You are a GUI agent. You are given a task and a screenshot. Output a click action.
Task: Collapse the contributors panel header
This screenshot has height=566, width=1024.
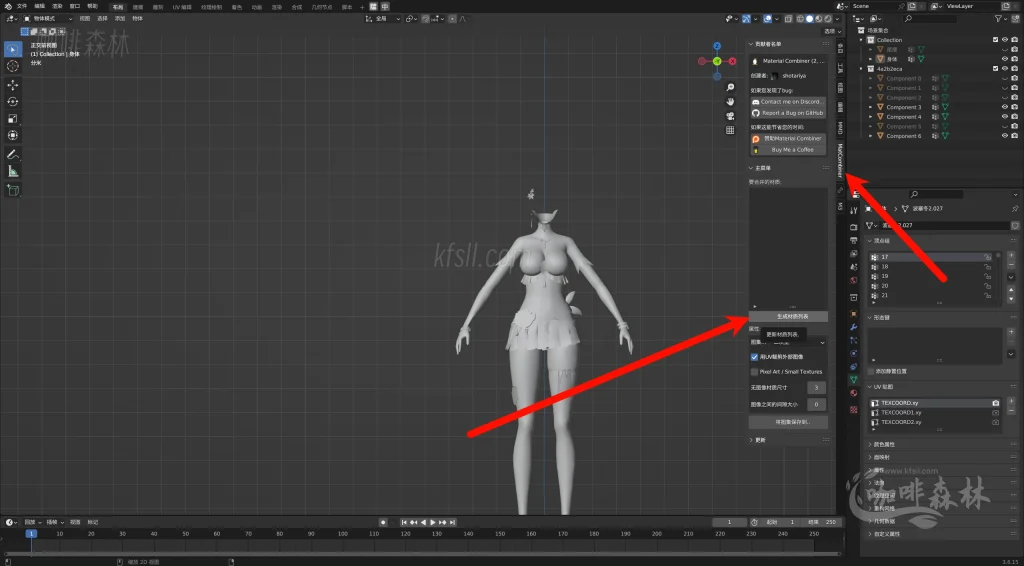[769, 44]
